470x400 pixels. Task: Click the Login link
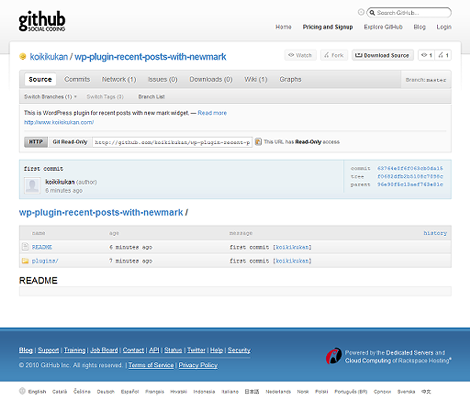[444, 27]
